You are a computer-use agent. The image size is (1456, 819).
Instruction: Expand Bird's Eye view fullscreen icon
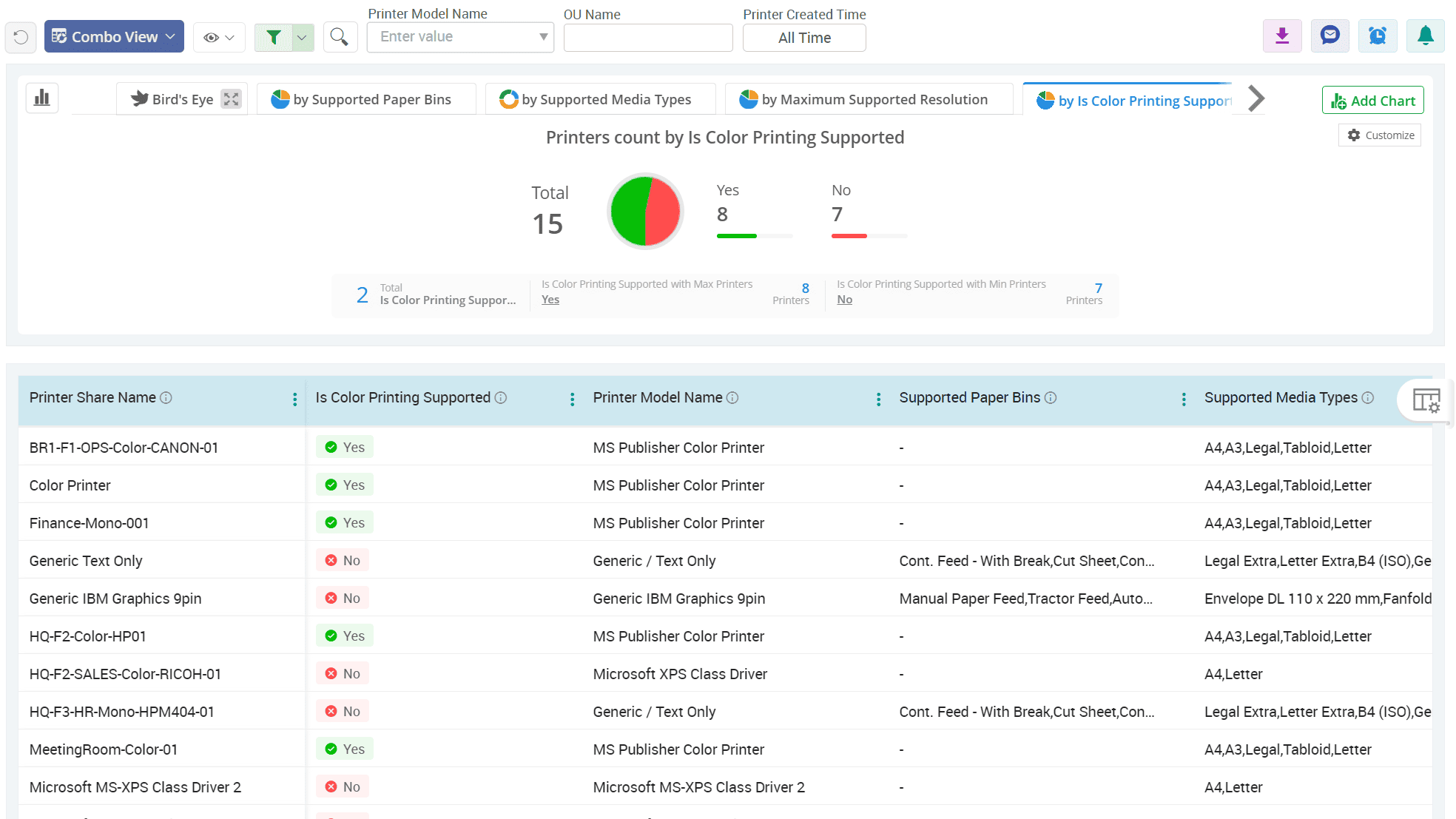[232, 99]
